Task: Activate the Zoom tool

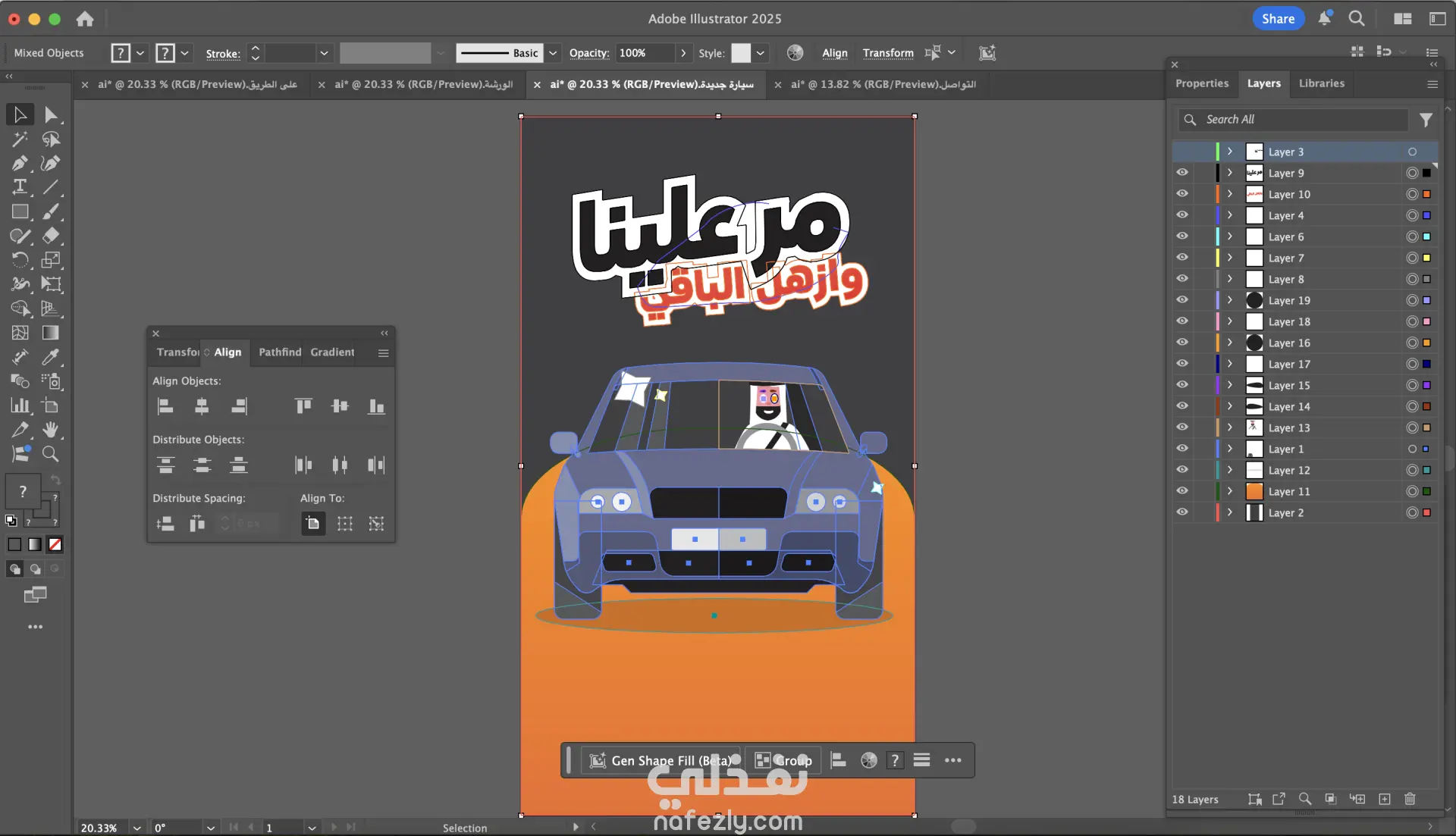Action: (x=51, y=454)
